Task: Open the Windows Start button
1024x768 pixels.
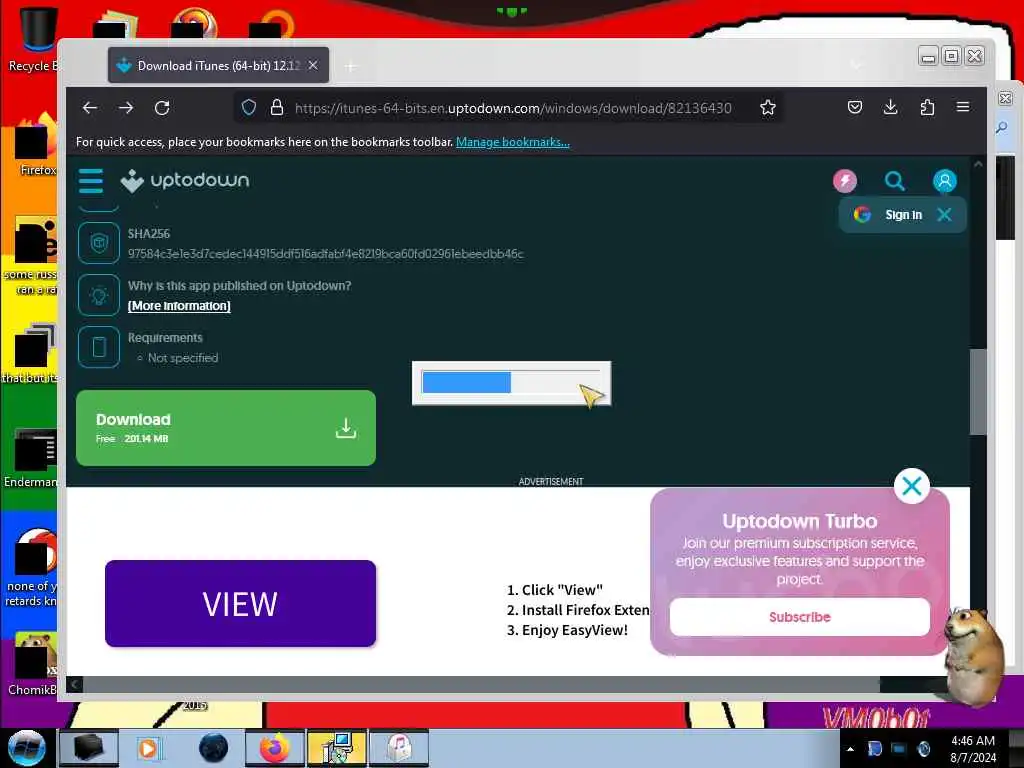Action: pyautogui.click(x=26, y=748)
